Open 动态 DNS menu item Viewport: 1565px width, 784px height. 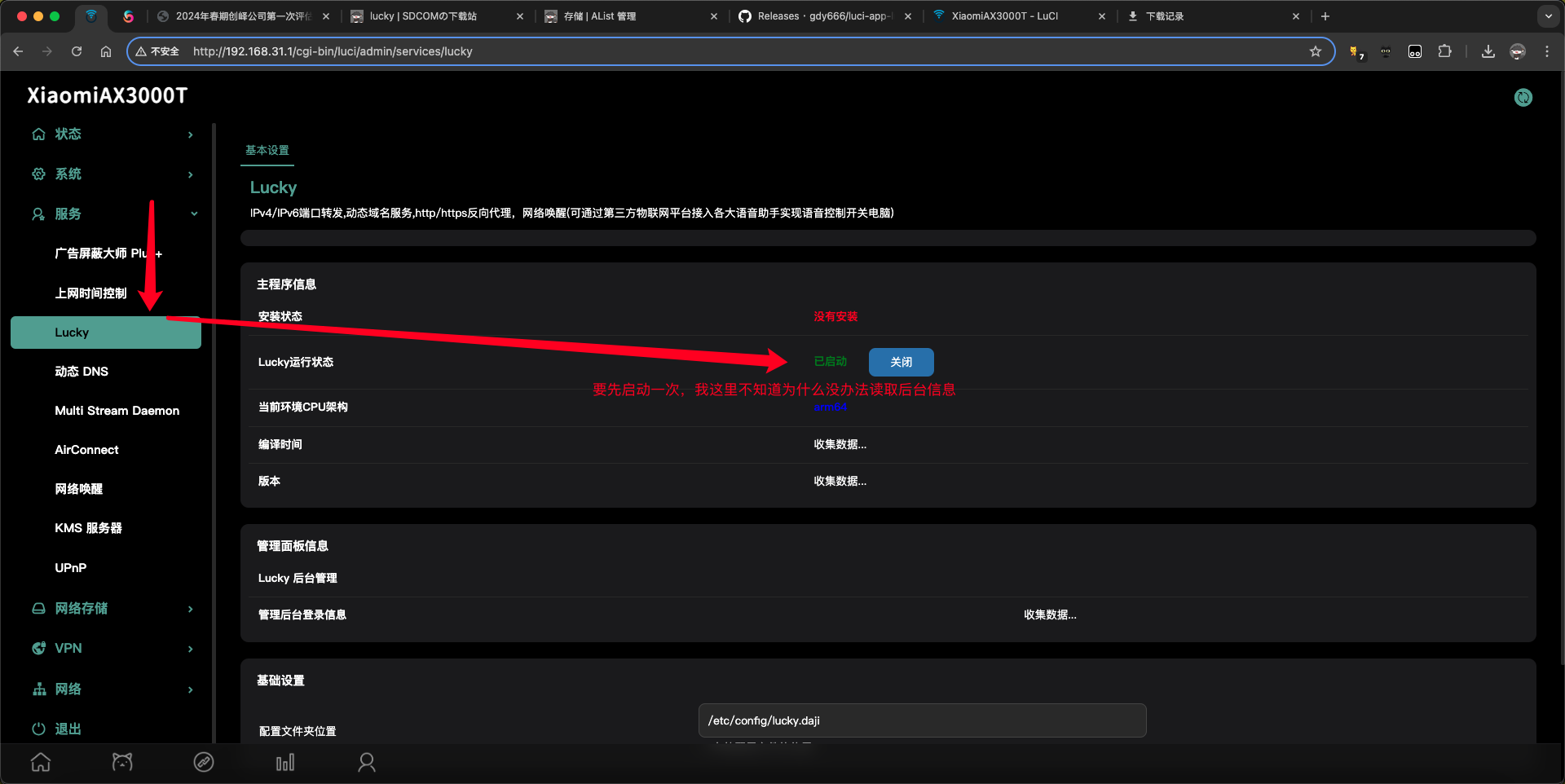coord(82,372)
